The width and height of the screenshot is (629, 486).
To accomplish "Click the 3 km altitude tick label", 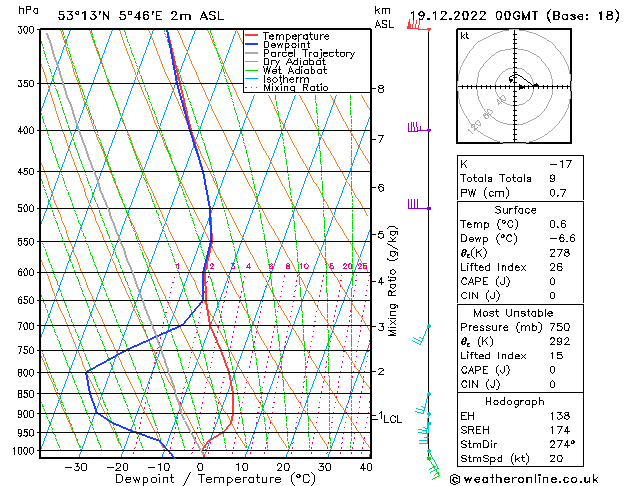I will [381, 326].
